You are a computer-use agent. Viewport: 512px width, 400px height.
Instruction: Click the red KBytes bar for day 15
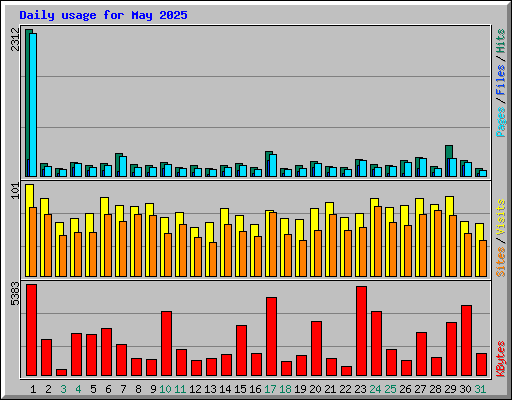point(241,351)
